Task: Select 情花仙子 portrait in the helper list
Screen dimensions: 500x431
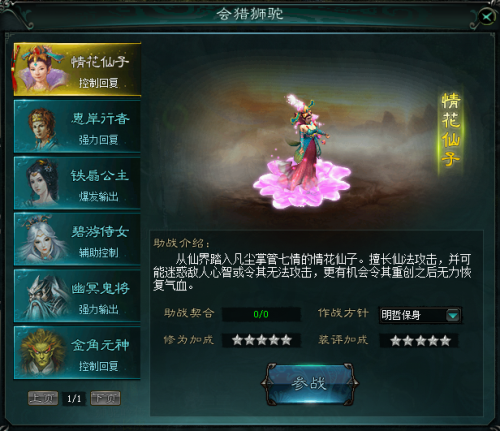Action: tap(39, 69)
